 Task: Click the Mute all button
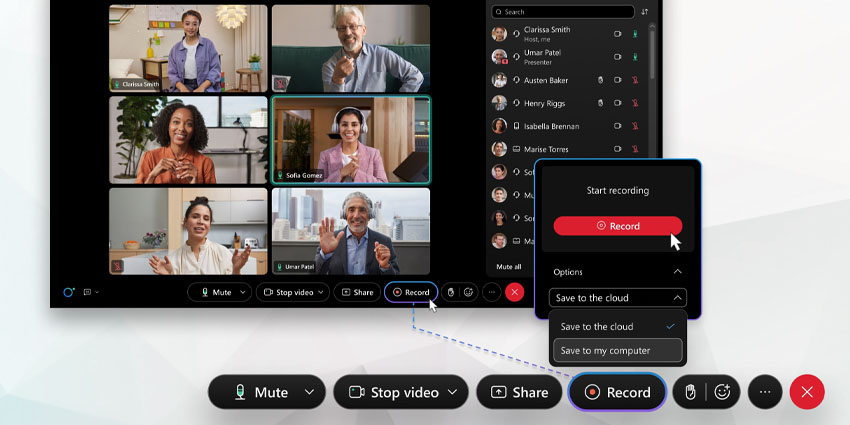[x=509, y=267]
